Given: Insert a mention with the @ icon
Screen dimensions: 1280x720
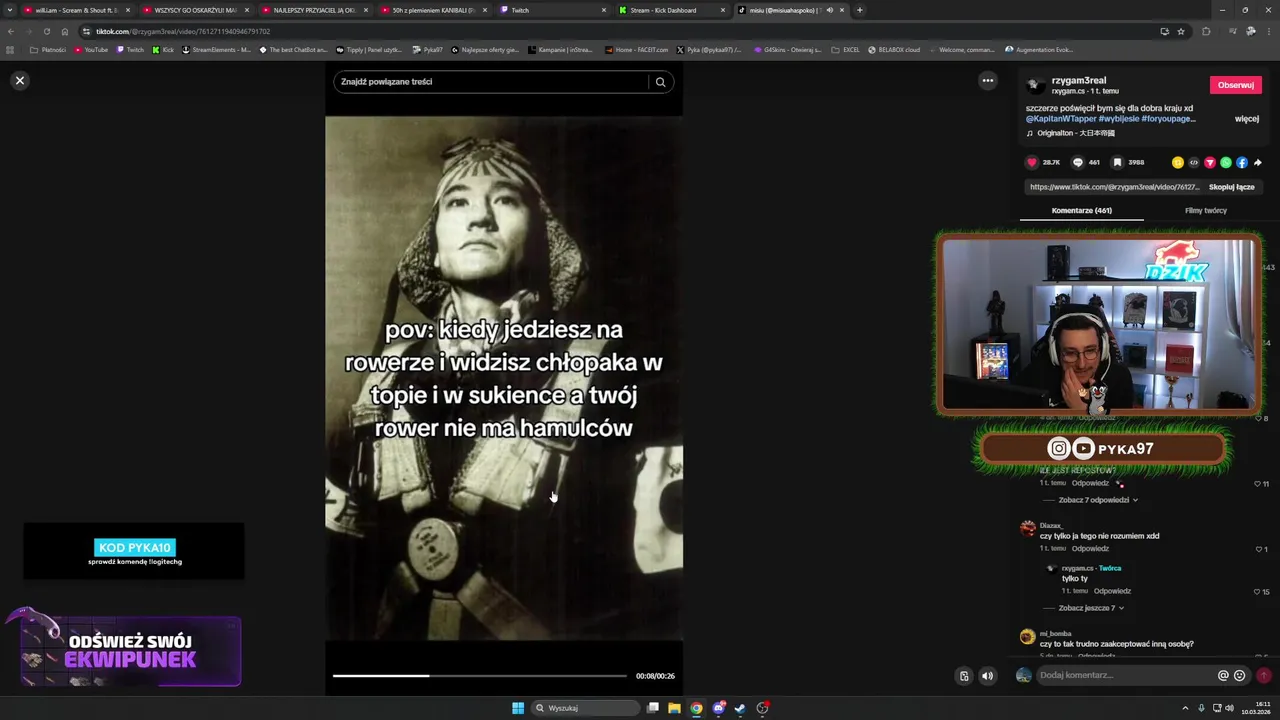Looking at the screenshot, I should click(1223, 675).
